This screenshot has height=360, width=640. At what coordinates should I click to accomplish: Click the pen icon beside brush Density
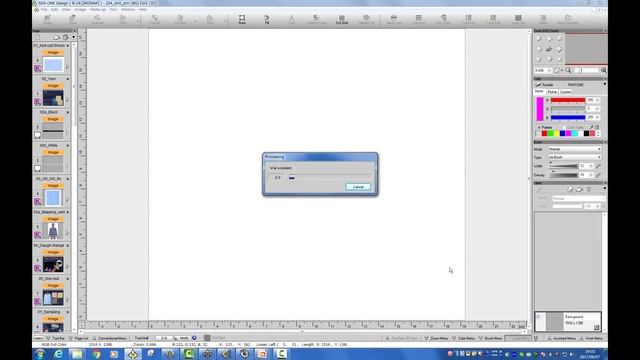(x=598, y=175)
